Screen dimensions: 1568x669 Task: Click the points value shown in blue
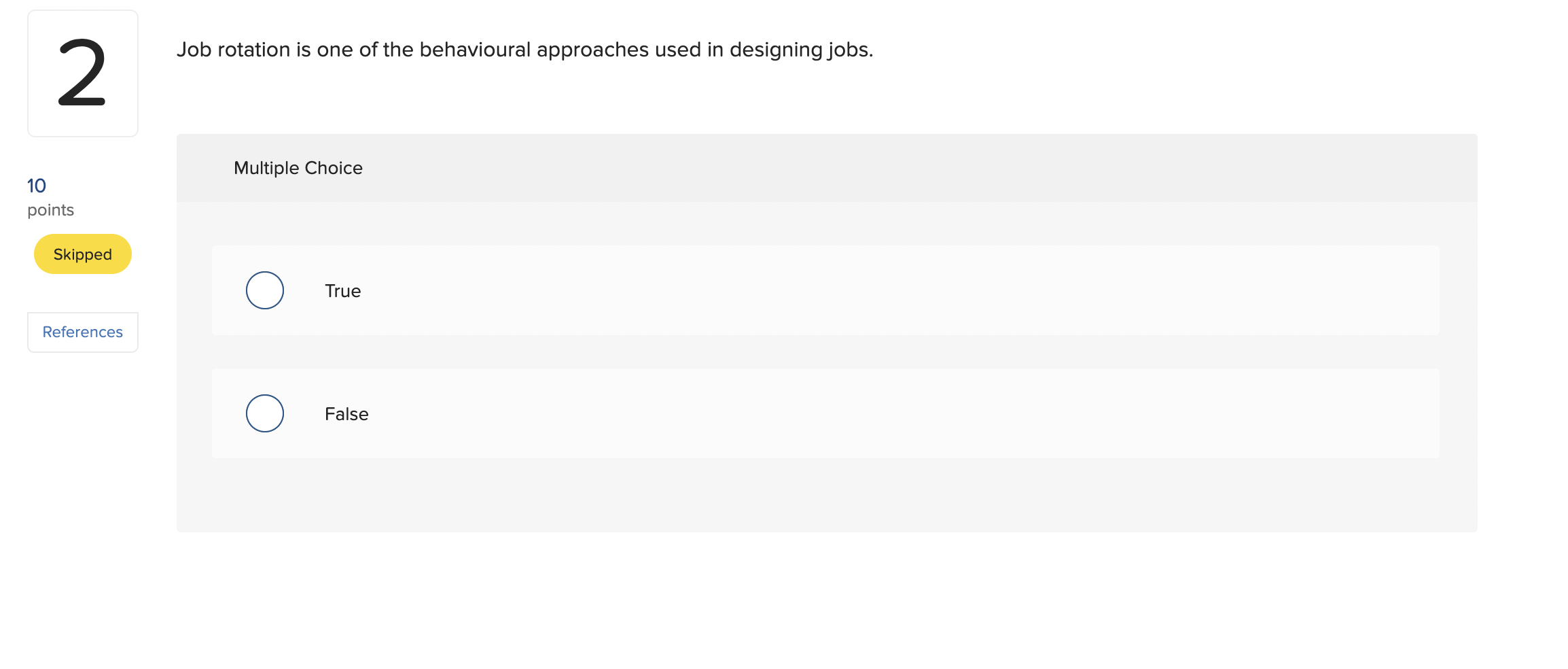tap(37, 184)
